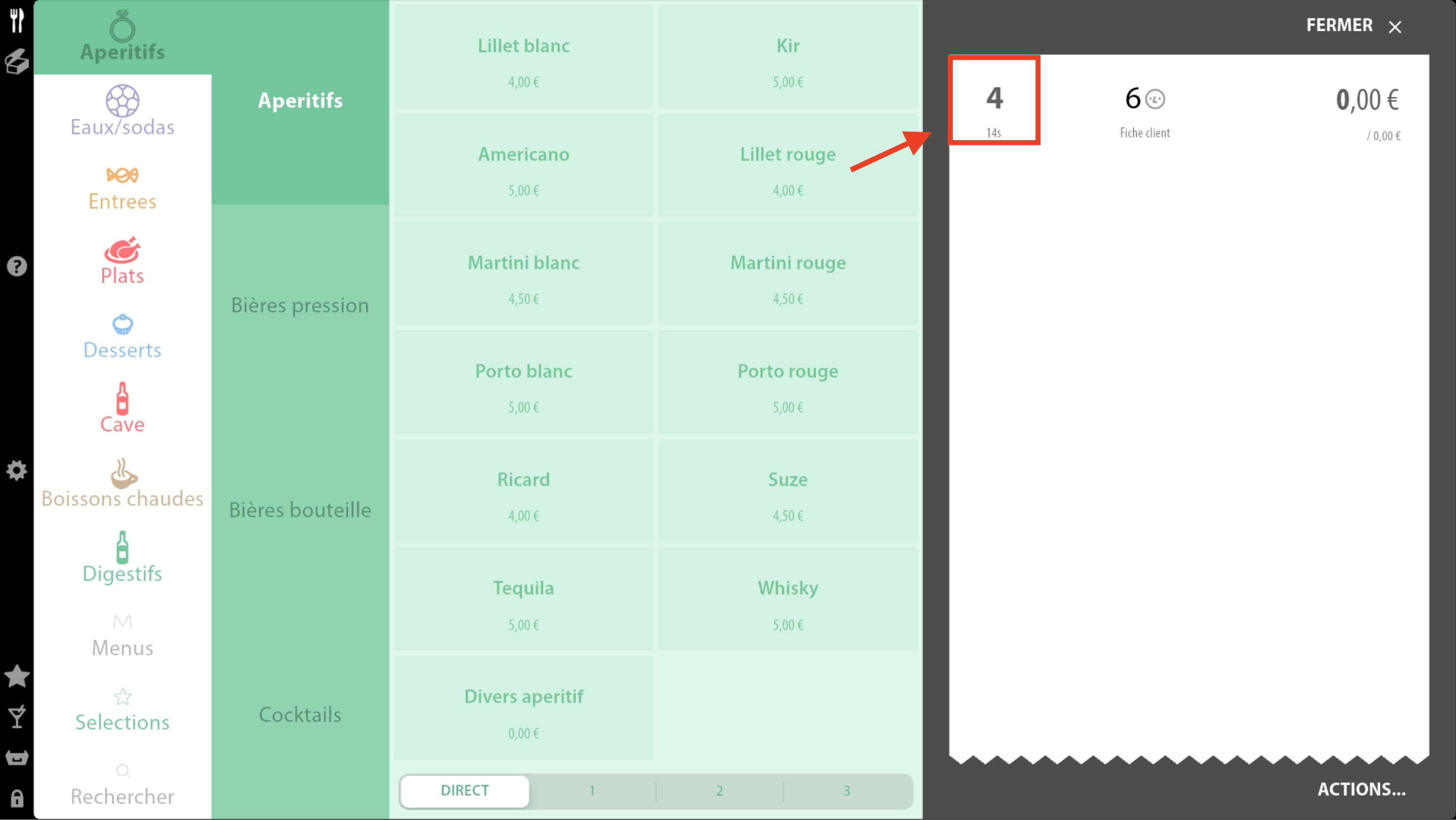Open the settings gear icon
Viewport: 1456px width, 820px height.
17,470
